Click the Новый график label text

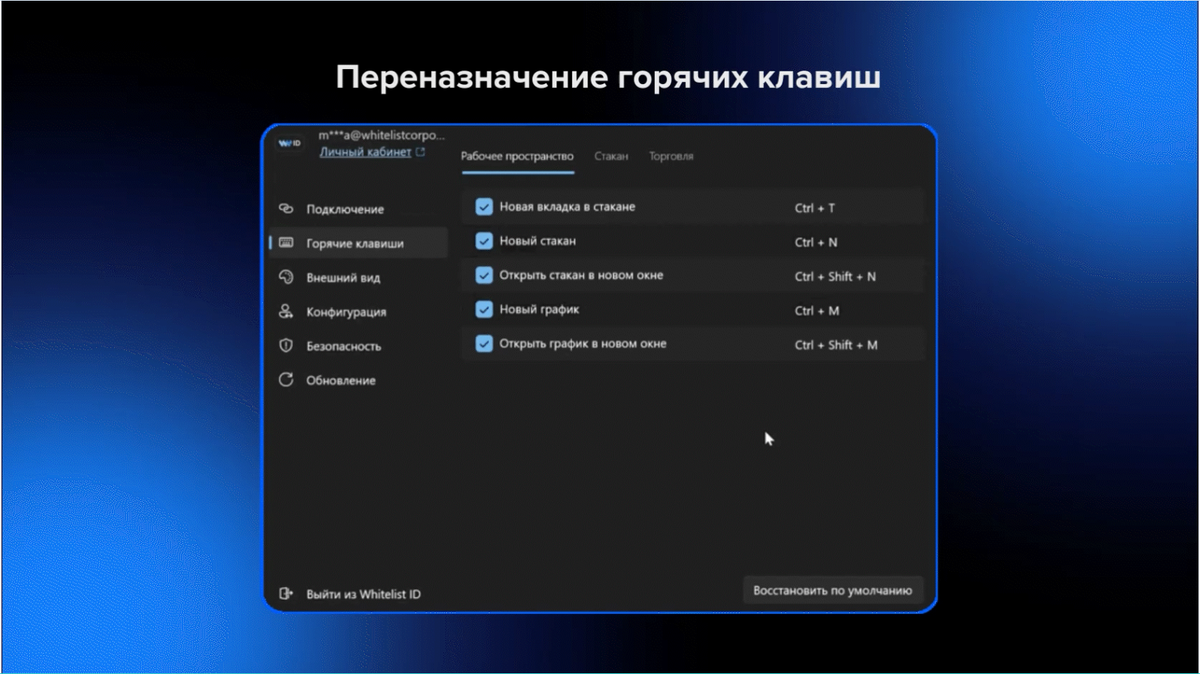point(539,310)
